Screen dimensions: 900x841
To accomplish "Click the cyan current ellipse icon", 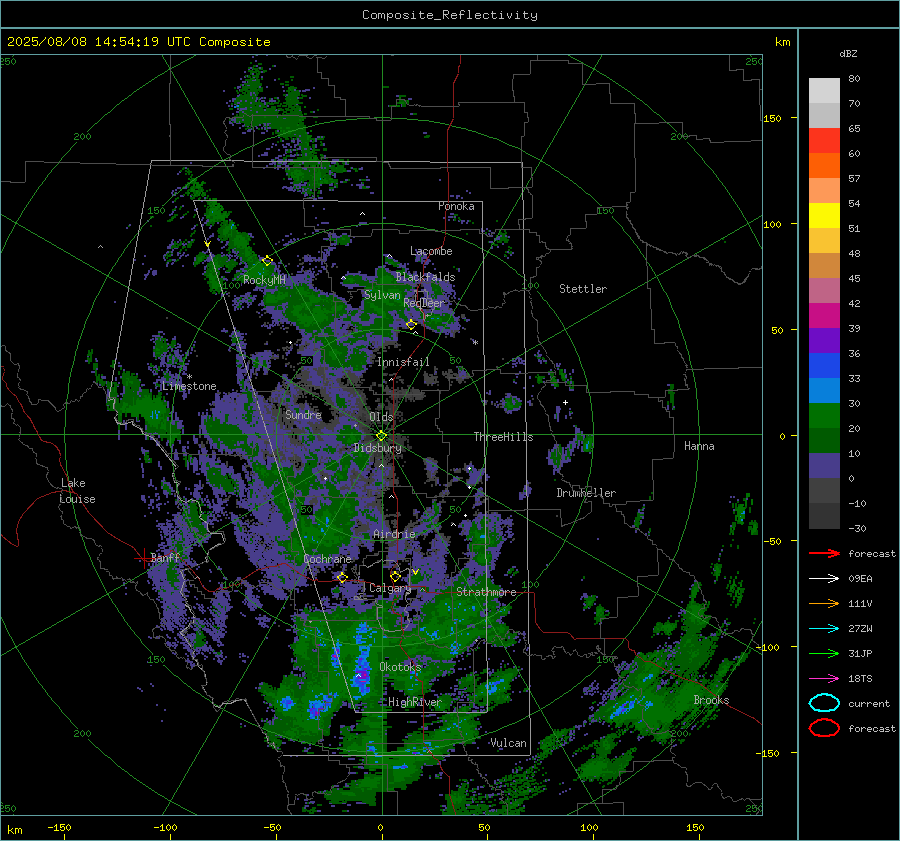I will [x=824, y=703].
